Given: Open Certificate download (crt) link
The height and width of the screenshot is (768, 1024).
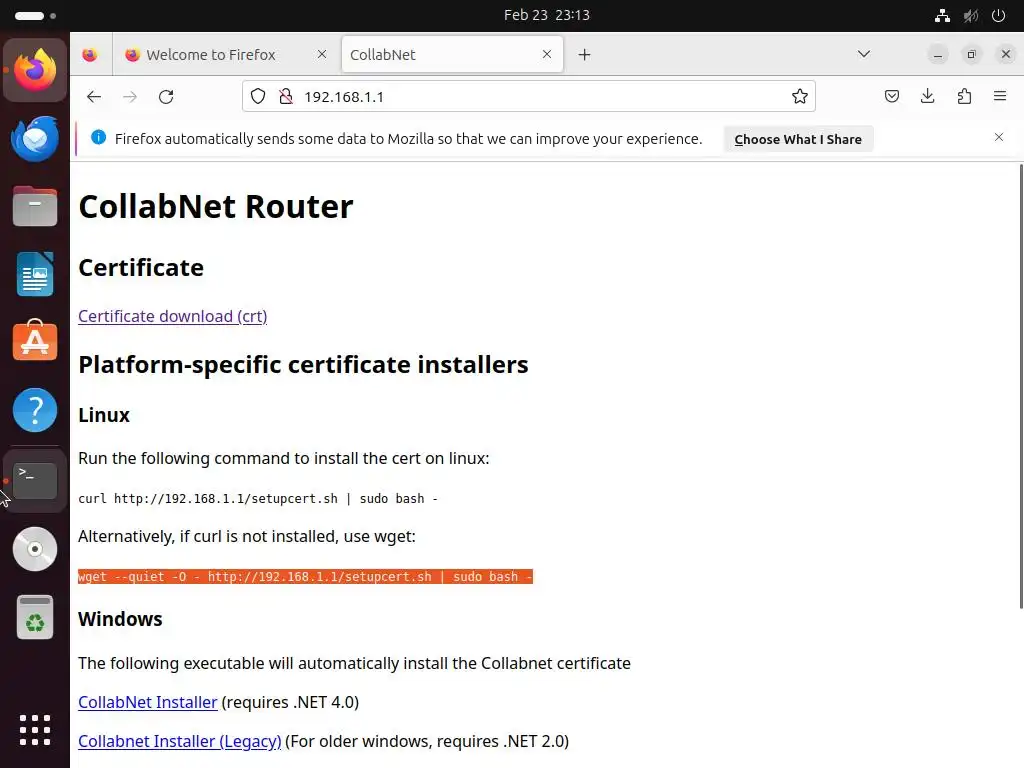Looking at the screenshot, I should point(172,316).
